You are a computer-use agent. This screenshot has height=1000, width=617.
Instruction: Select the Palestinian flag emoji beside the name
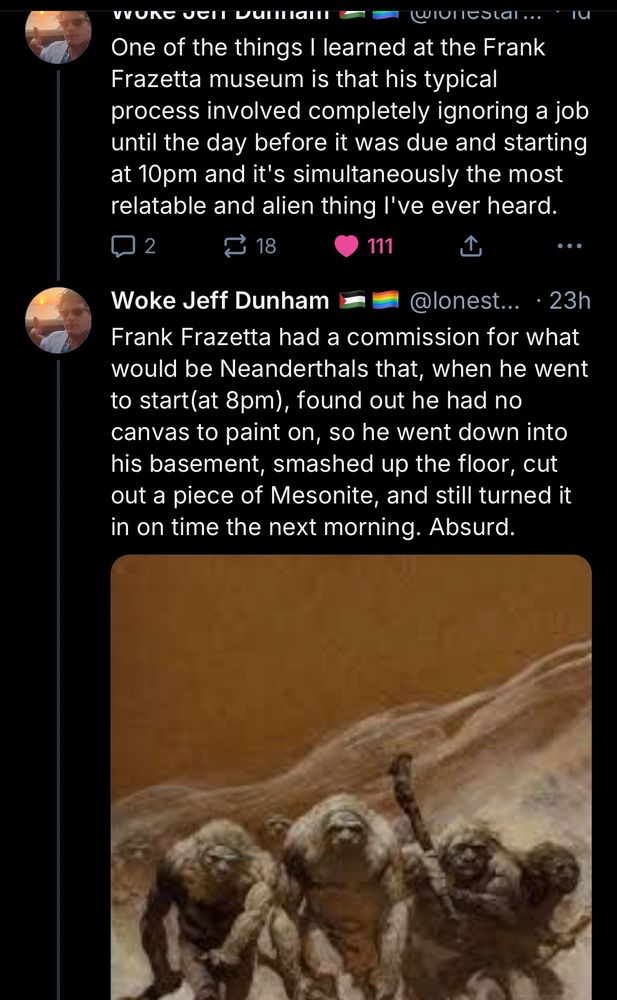[x=352, y=299]
